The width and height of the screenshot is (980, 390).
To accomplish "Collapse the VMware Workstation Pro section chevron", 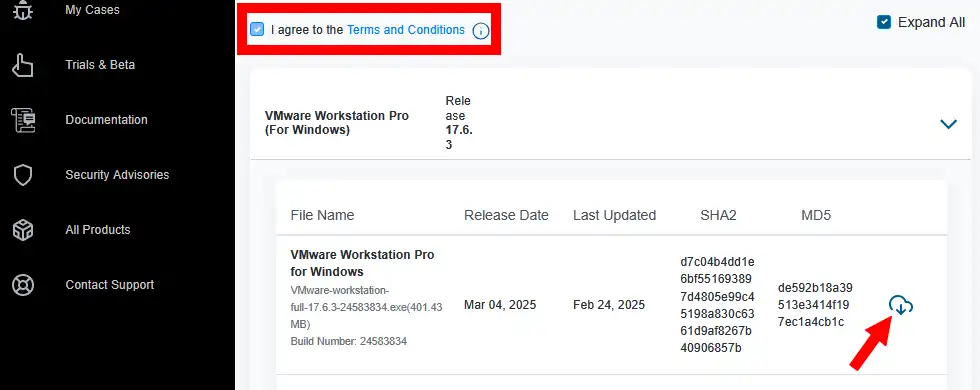I will click(948, 124).
